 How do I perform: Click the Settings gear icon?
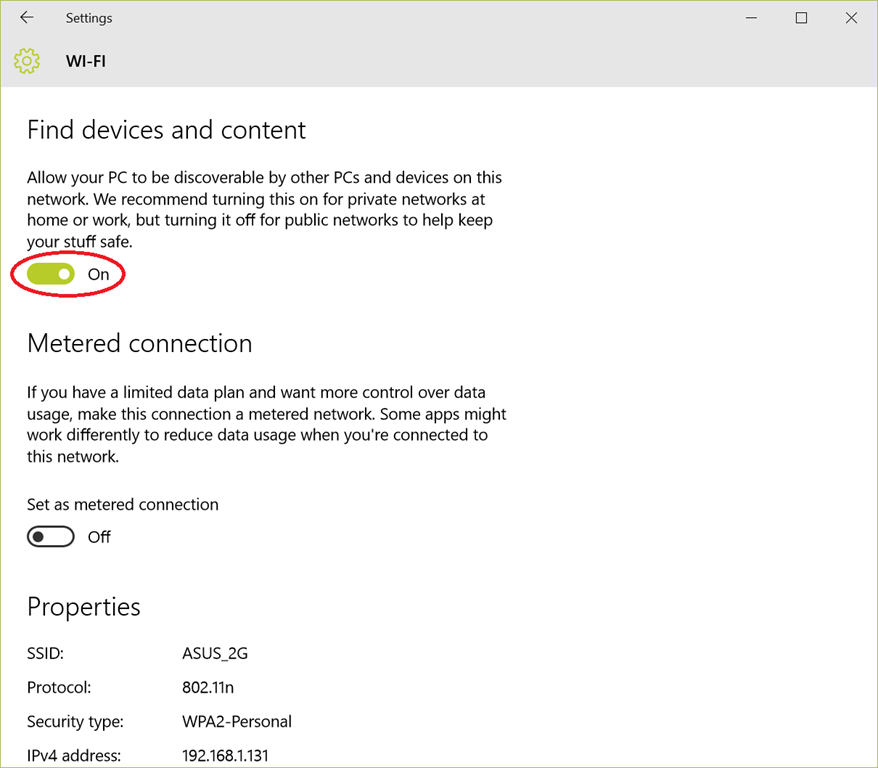[27, 61]
